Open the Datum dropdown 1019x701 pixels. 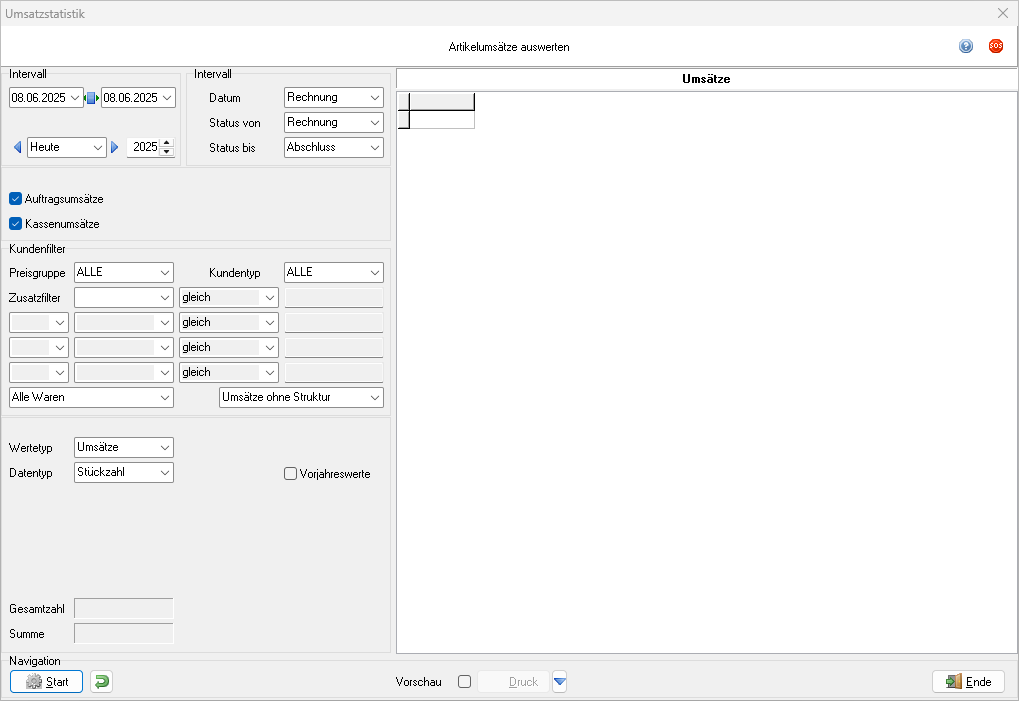coord(374,98)
